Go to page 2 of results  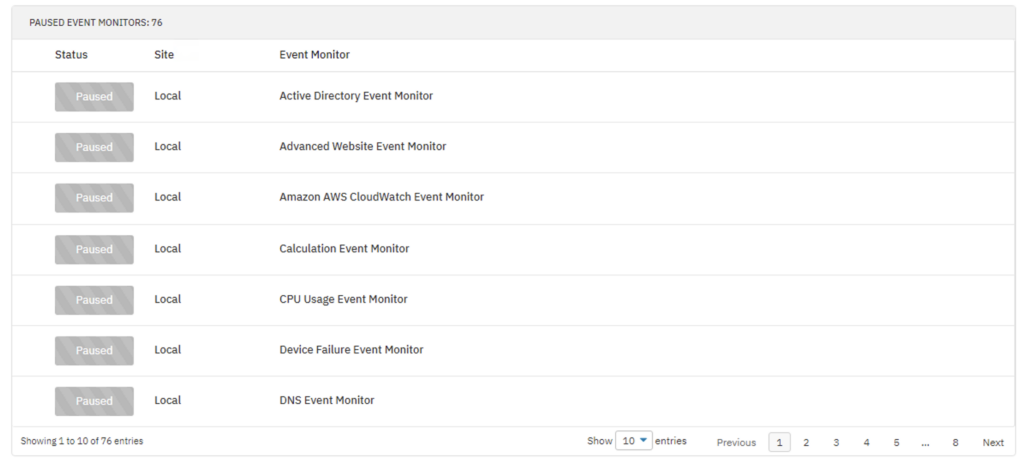806,443
